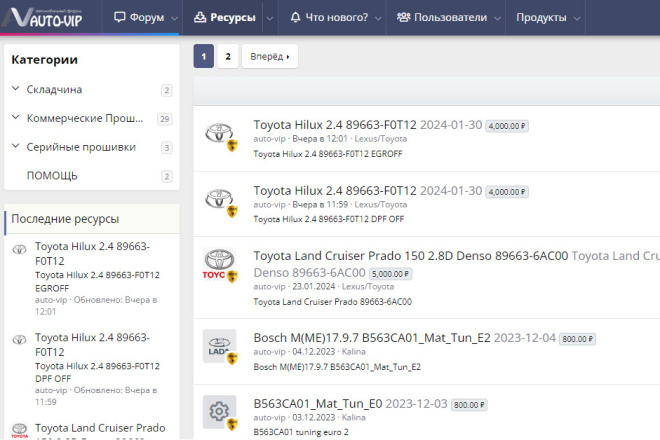Open sidebar Toyota Land Cruiser Prado latest resource
Screen dimensions: 660x440
coord(100,428)
